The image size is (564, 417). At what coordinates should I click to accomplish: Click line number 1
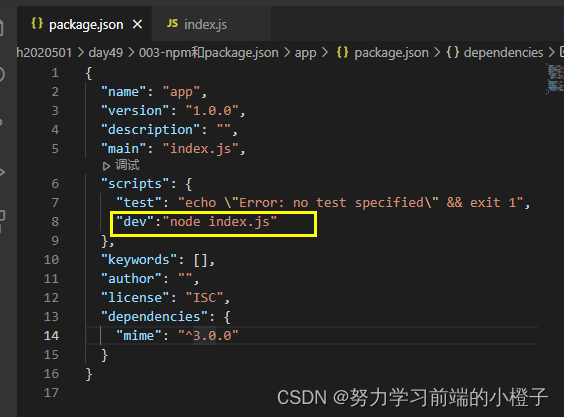click(x=55, y=73)
